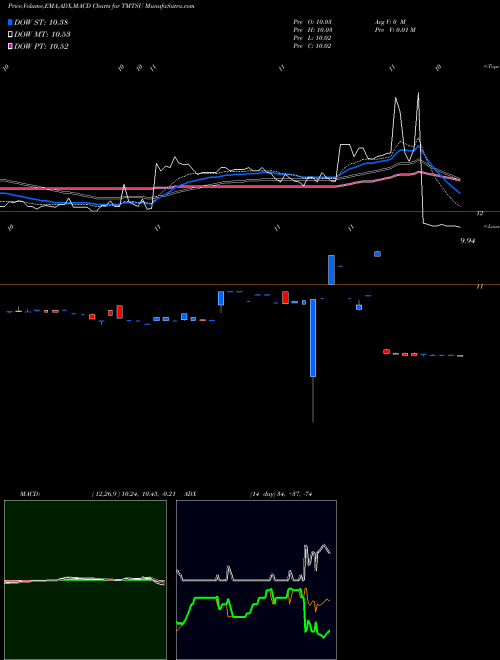
Task: Click the blue DOW ST legend swatch
Action: click(x=10, y=22)
